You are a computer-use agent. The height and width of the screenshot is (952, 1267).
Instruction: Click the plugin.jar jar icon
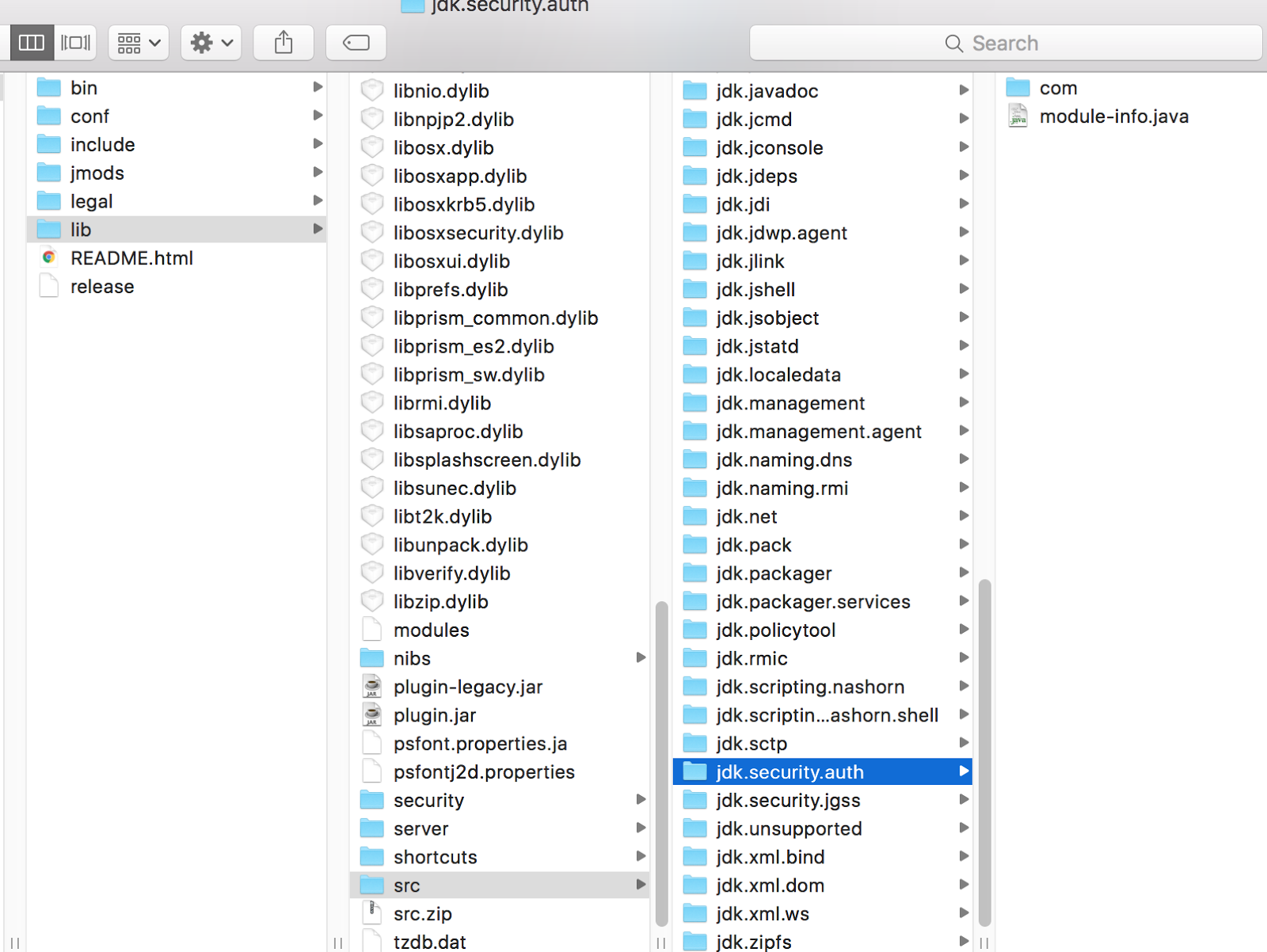[x=371, y=714]
